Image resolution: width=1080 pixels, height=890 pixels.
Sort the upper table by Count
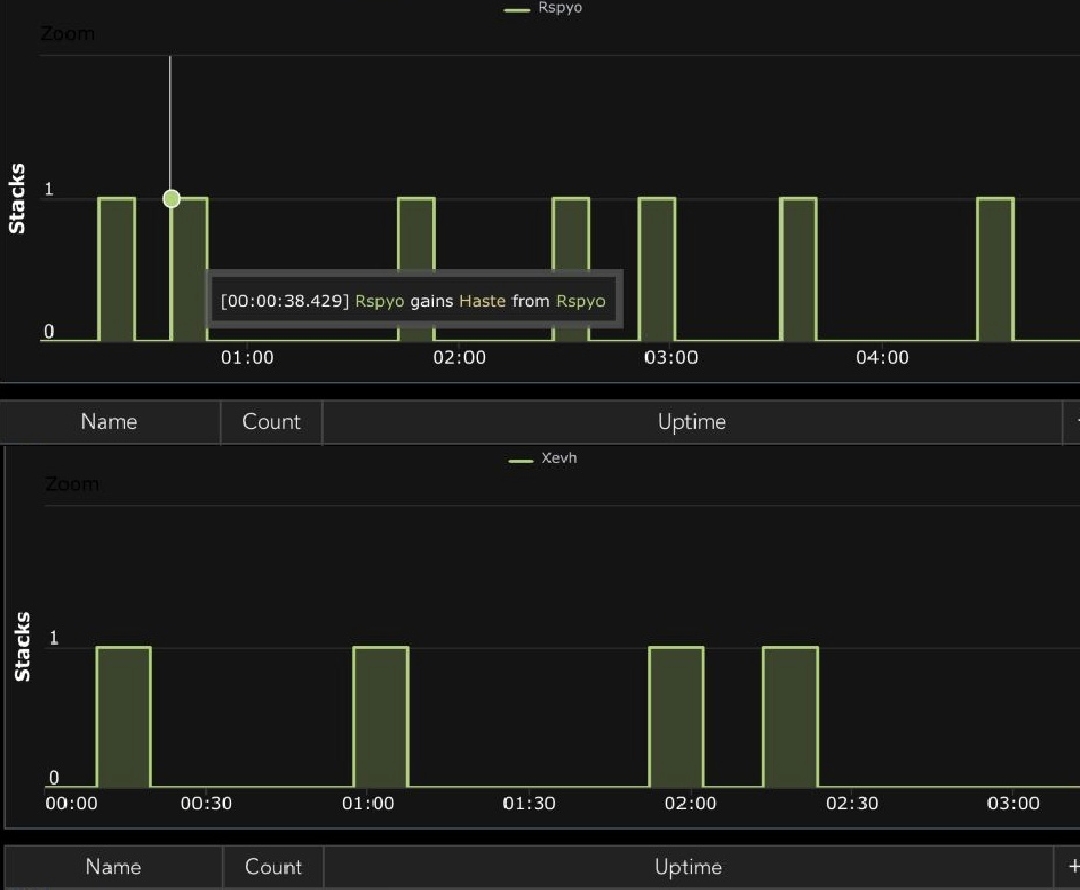tap(271, 422)
